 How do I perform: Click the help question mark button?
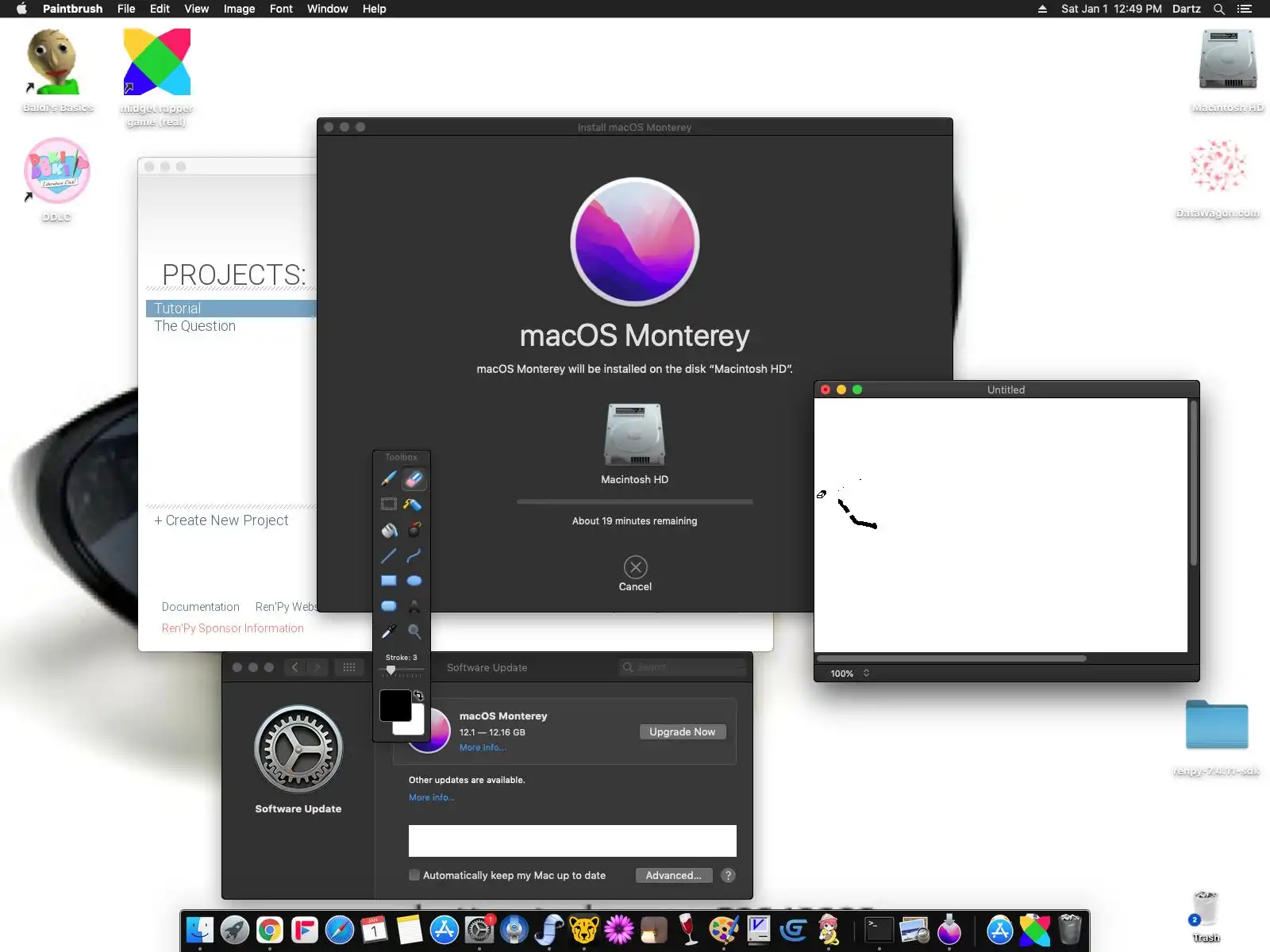click(728, 875)
